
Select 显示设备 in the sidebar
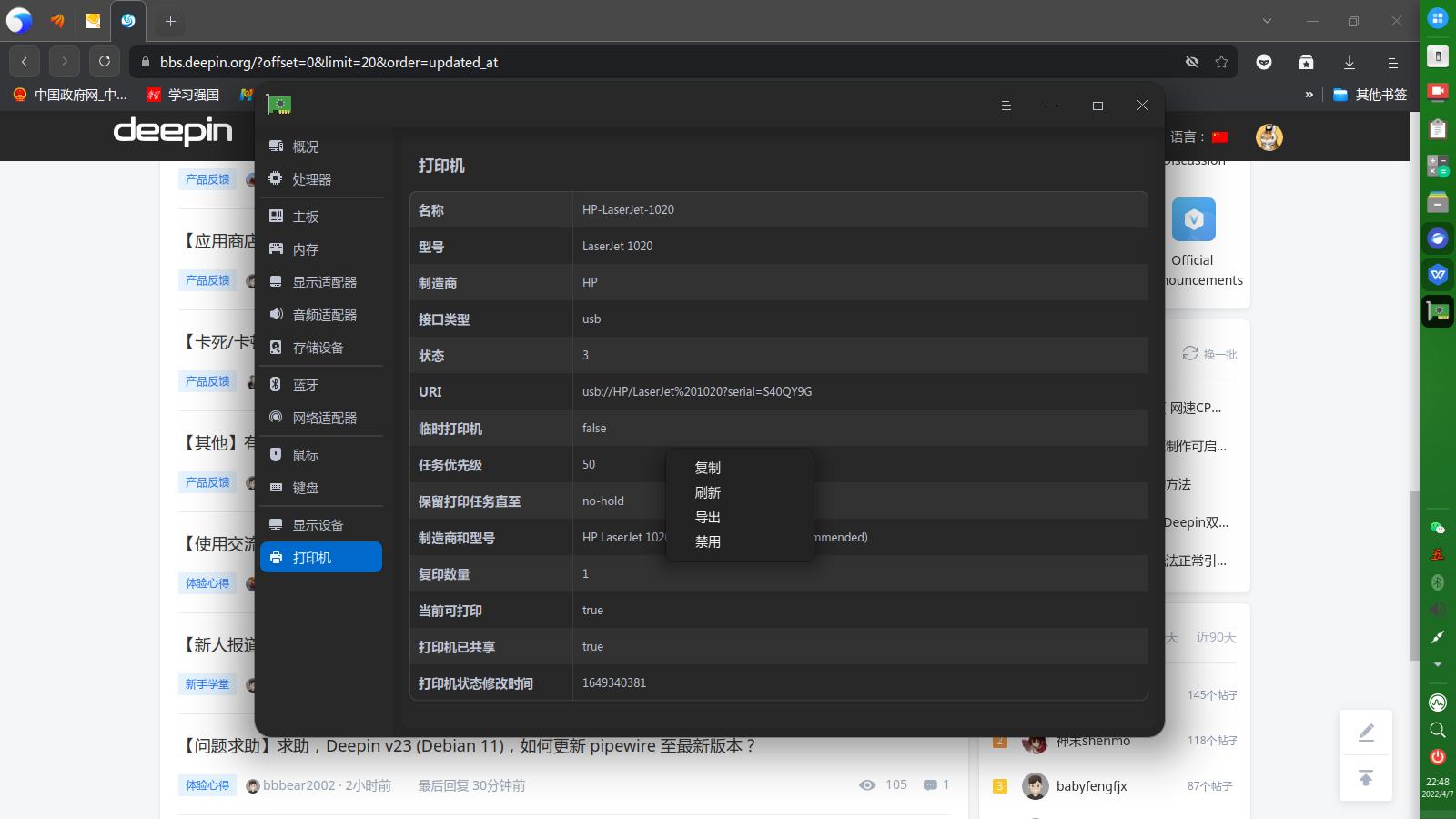point(321,525)
